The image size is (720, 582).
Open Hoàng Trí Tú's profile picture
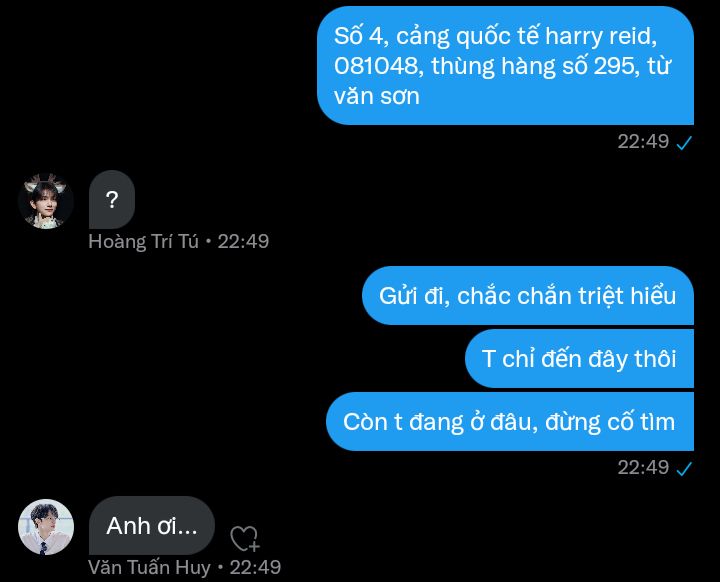[x=45, y=201]
